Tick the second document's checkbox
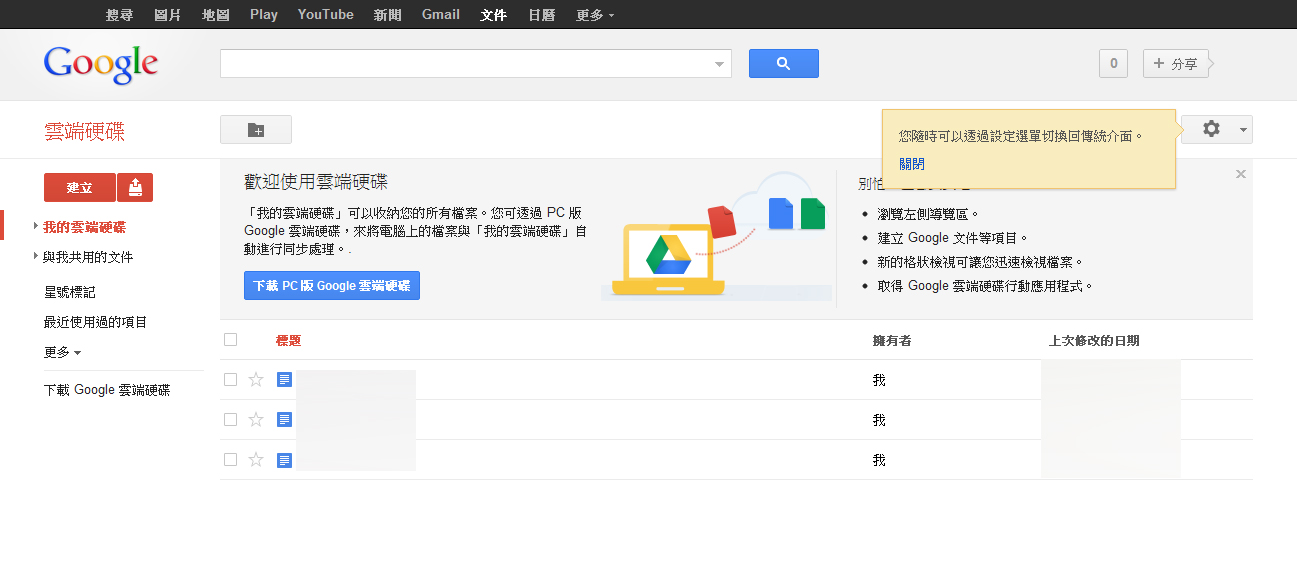The width and height of the screenshot is (1297, 570). click(x=231, y=420)
